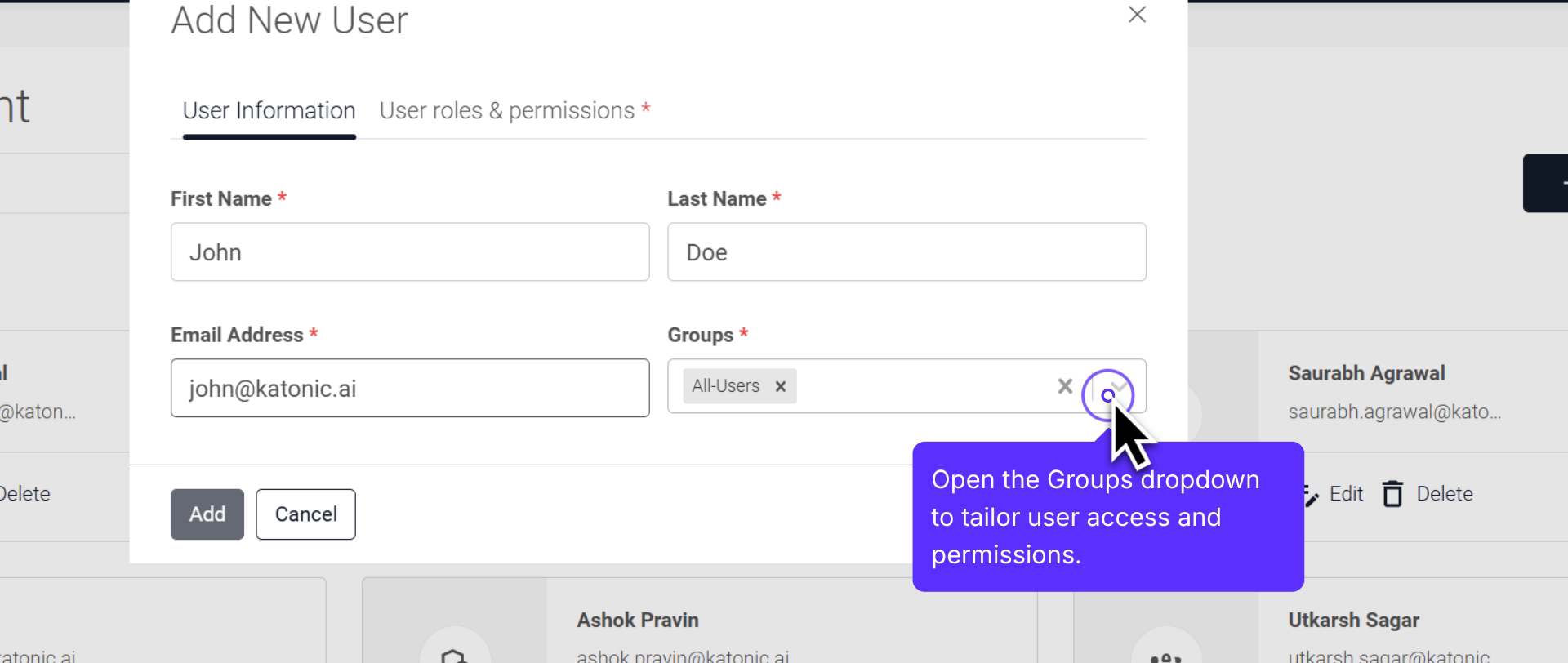Focus the Email Address input field
The image size is (1568, 663).
click(410, 388)
